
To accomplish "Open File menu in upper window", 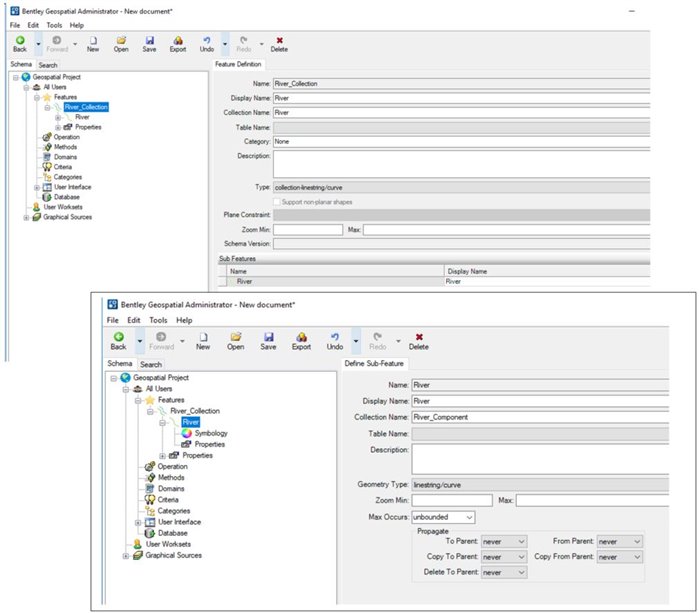I will click(15, 25).
